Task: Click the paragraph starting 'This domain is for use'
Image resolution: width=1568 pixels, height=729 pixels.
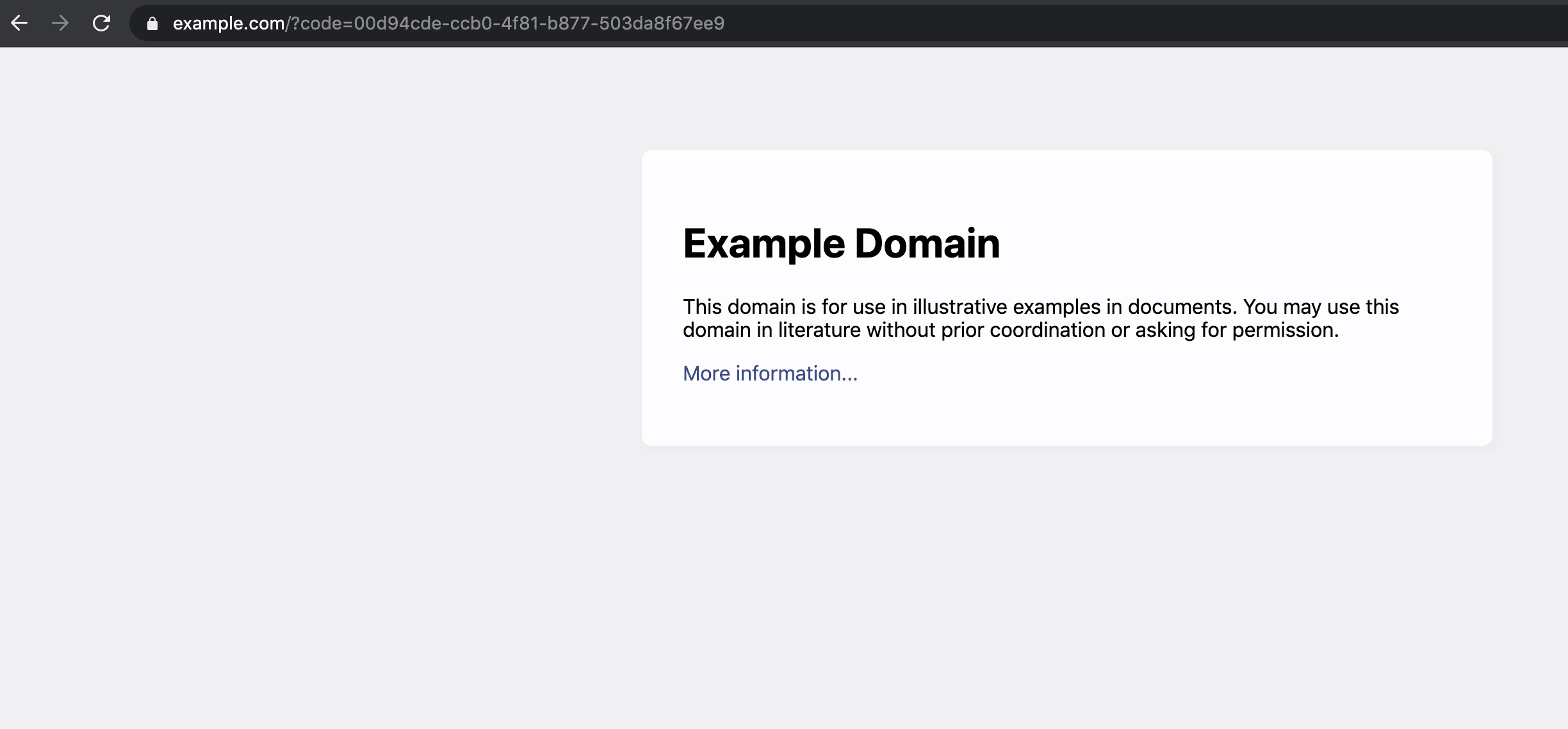Action: point(1041,318)
